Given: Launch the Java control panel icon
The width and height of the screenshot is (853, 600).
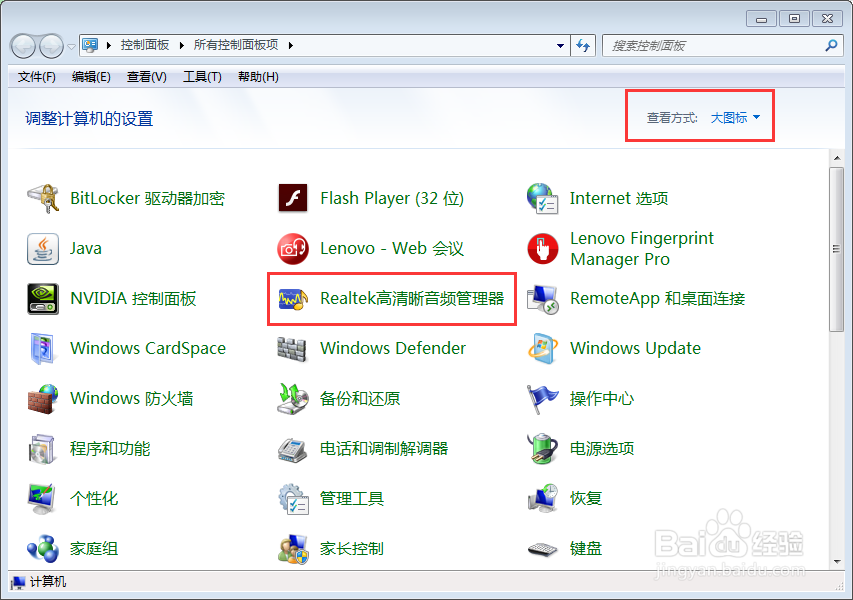Looking at the screenshot, I should [43, 249].
